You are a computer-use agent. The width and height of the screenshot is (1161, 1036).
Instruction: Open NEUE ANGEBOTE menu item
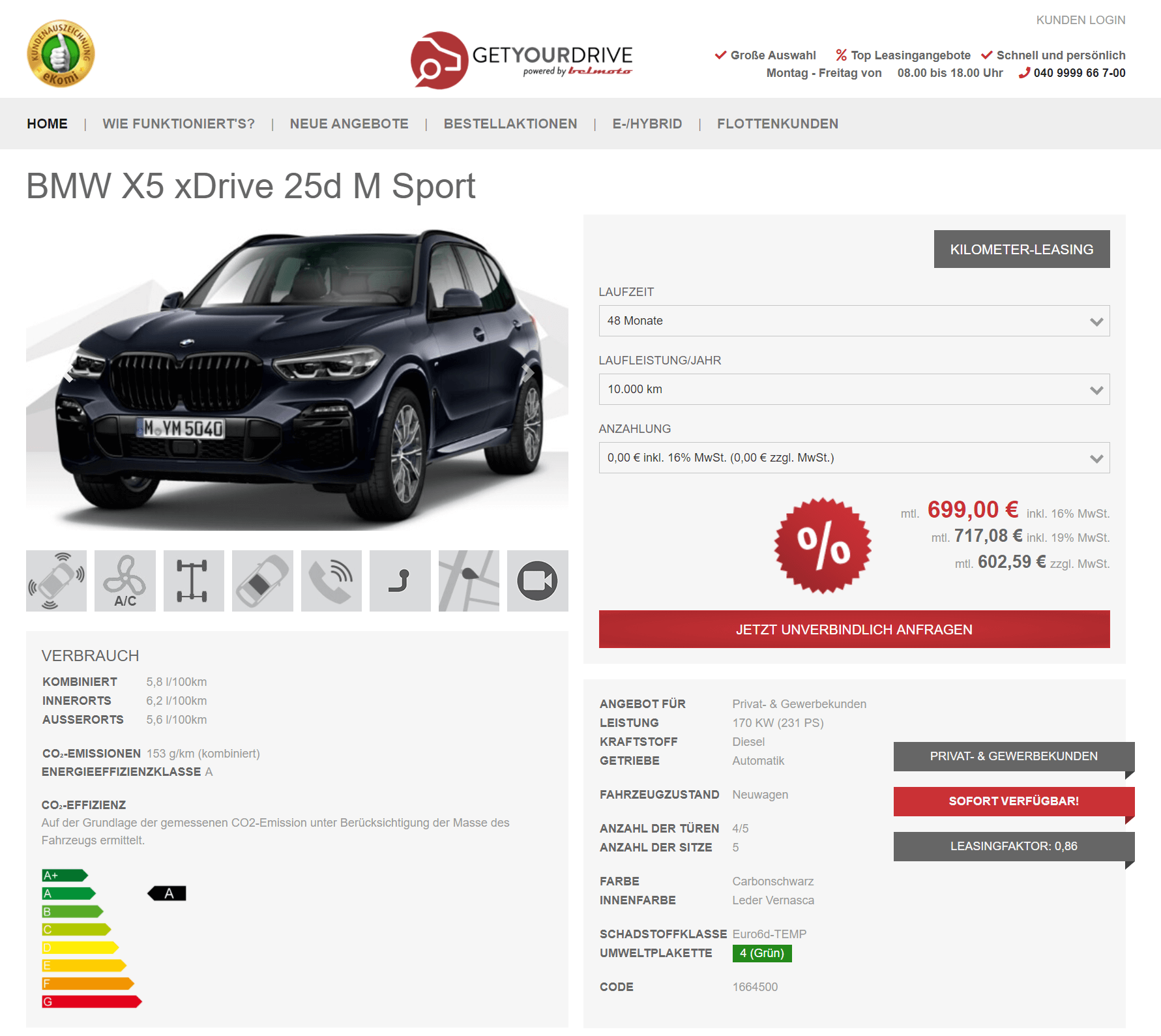[x=349, y=124]
